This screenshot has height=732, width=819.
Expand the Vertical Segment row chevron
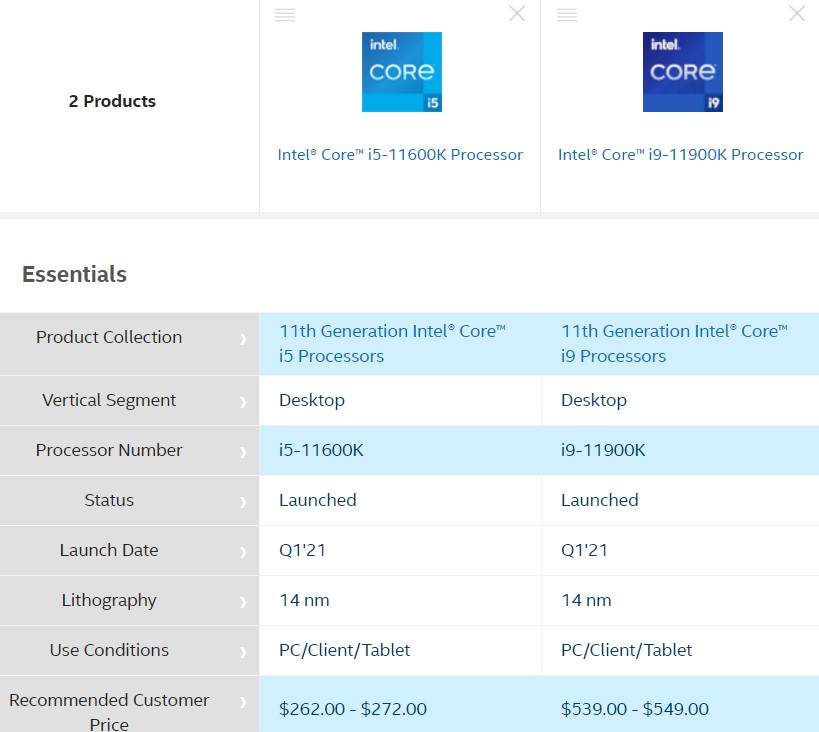point(243,402)
